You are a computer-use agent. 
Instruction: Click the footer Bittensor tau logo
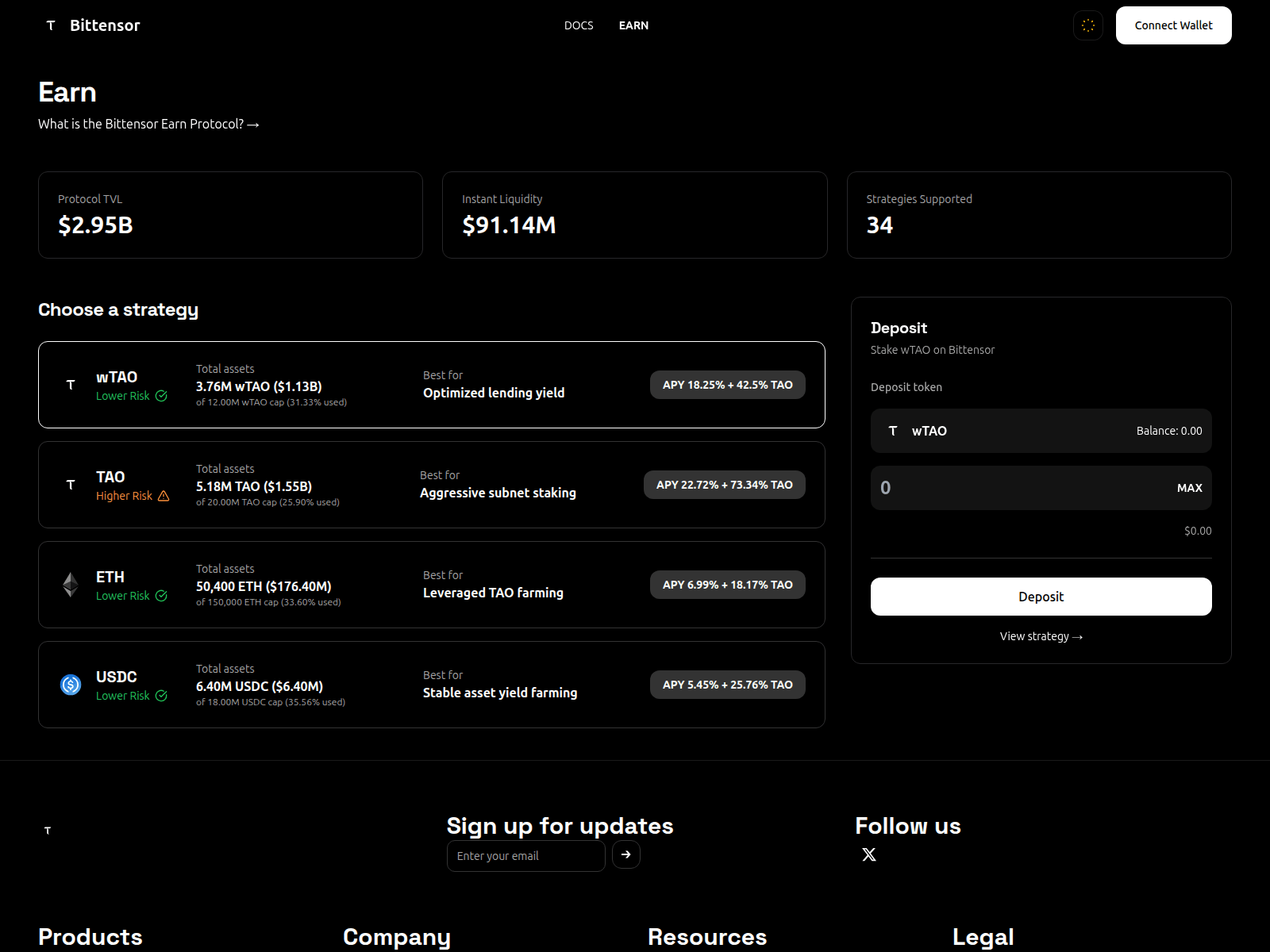click(x=48, y=831)
